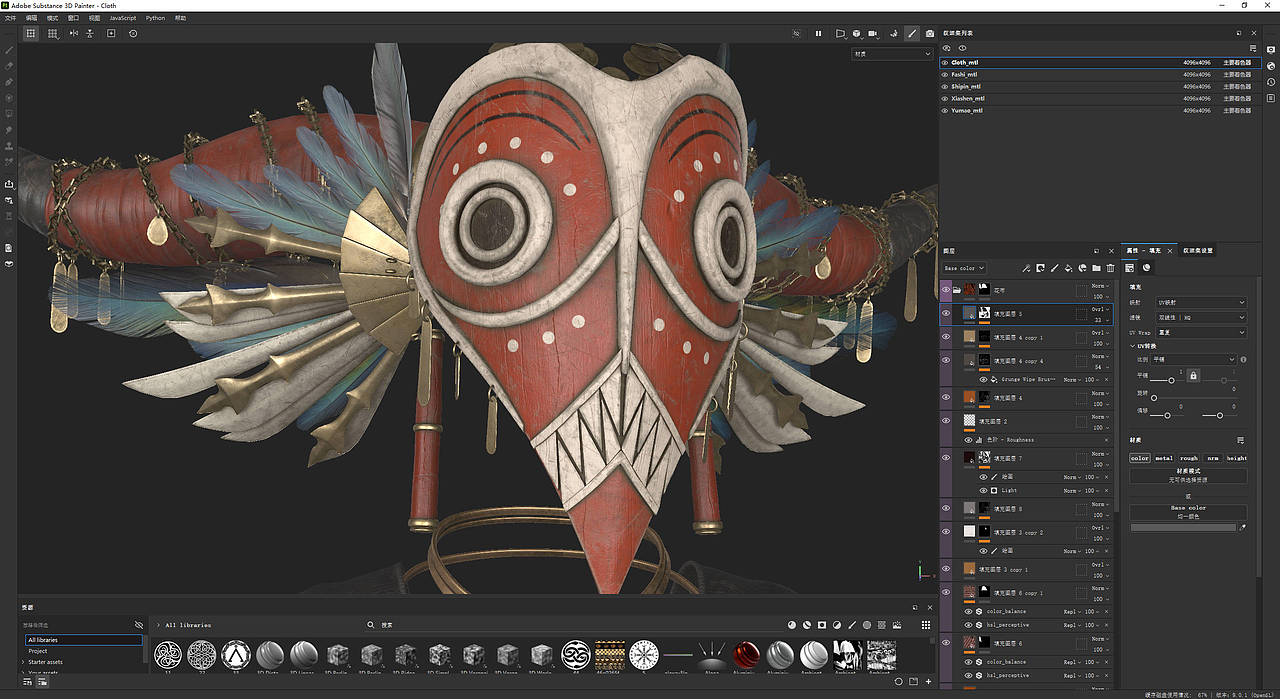
Task: Open the 双线性 HQ filtering dropdown
Action: tap(1201, 317)
